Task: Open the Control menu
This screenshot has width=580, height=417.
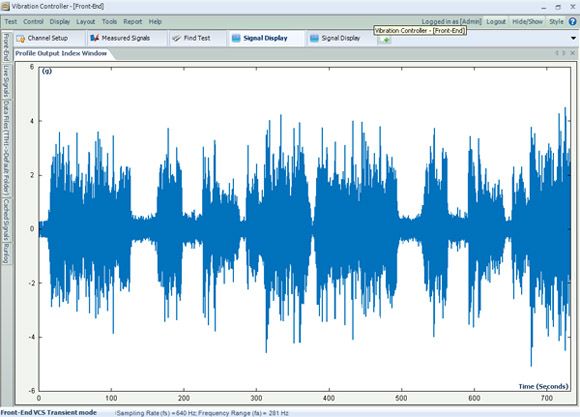Action: click(x=33, y=21)
